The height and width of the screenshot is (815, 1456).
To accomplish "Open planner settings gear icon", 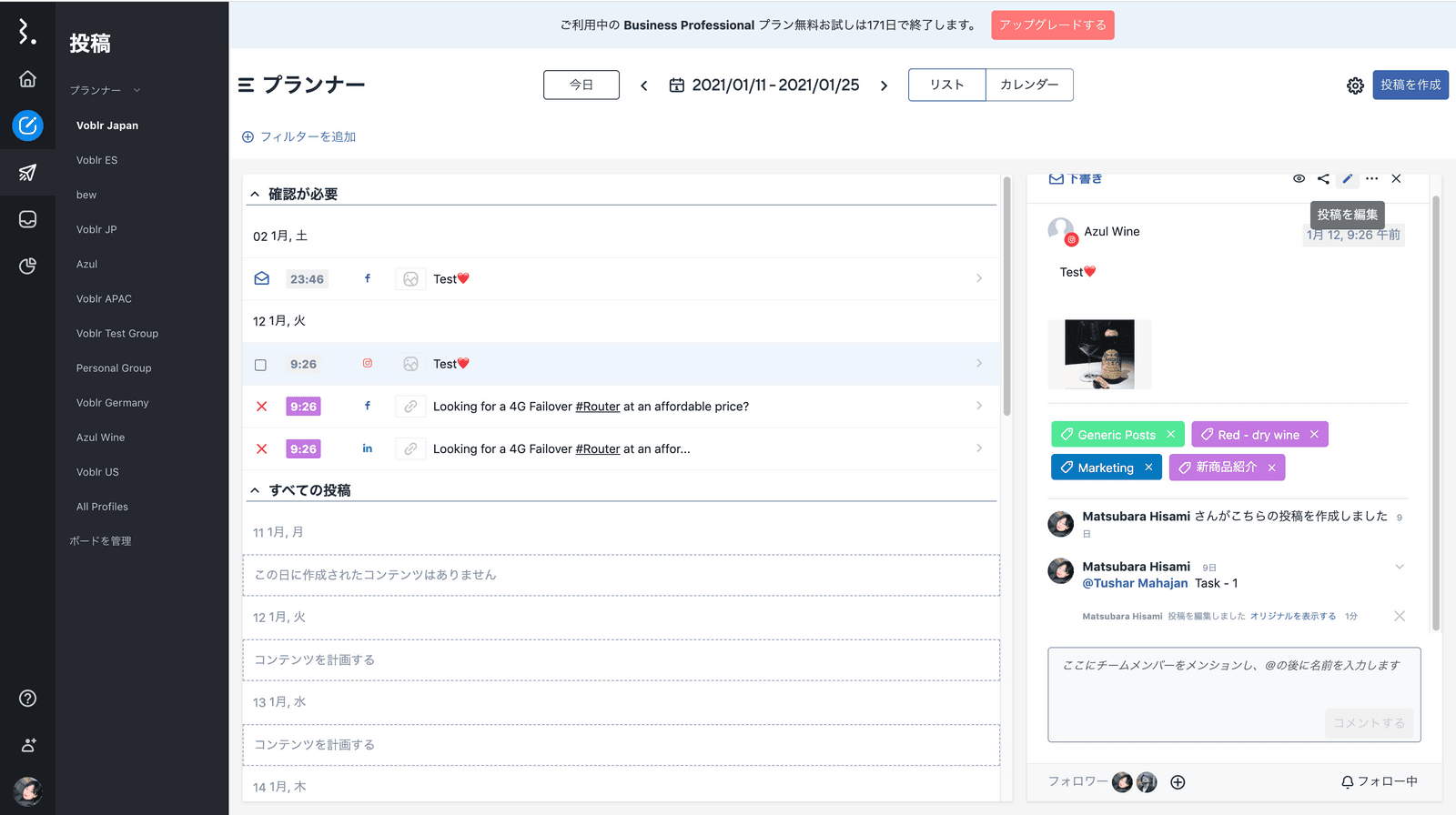I will coord(1355,86).
